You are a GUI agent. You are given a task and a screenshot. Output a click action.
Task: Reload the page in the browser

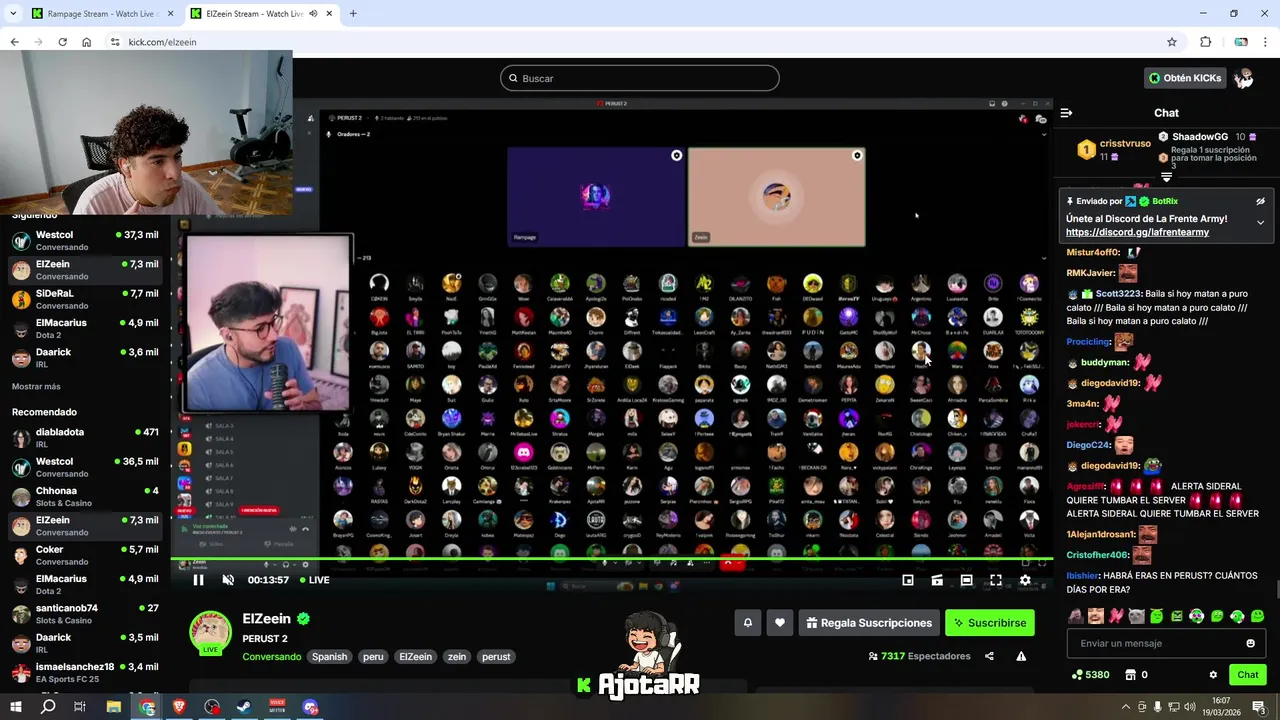(x=62, y=42)
